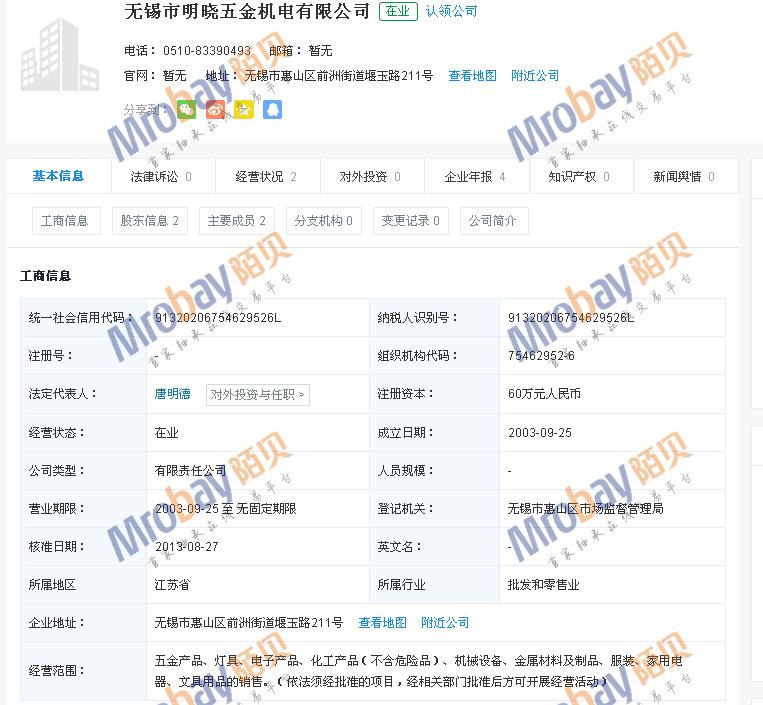Screen dimensions: 763x705
Task: Share to Weibo using the red icon
Action: 215,110
